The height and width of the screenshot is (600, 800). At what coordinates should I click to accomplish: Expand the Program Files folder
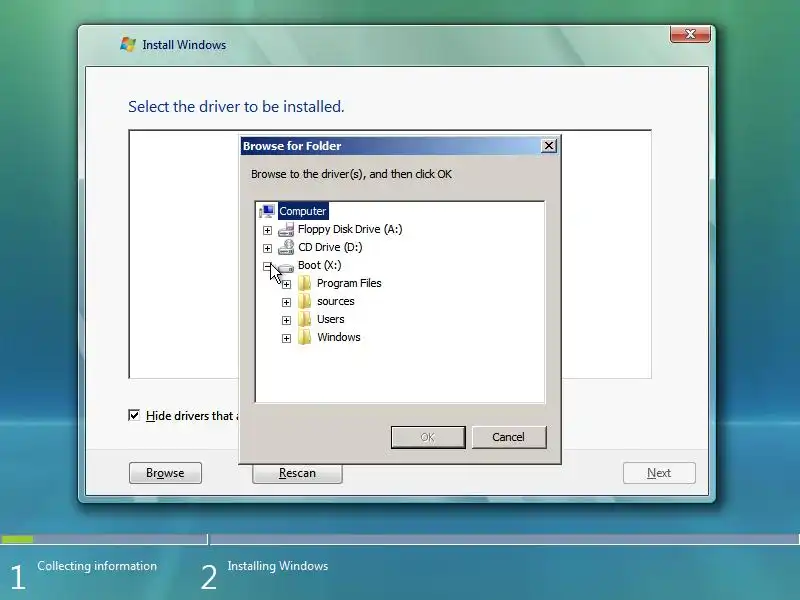point(286,284)
